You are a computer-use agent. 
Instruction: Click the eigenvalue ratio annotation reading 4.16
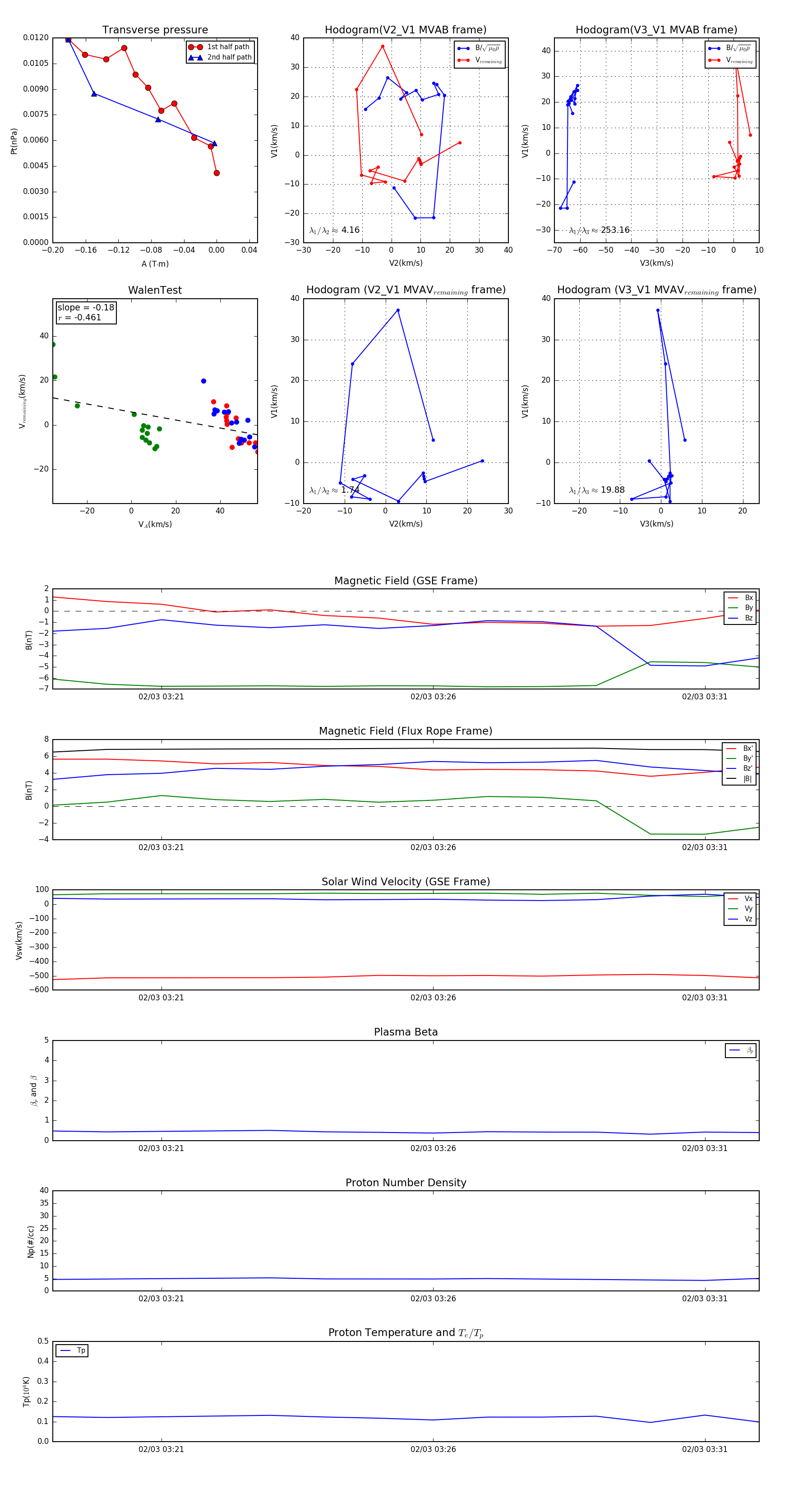pos(335,230)
